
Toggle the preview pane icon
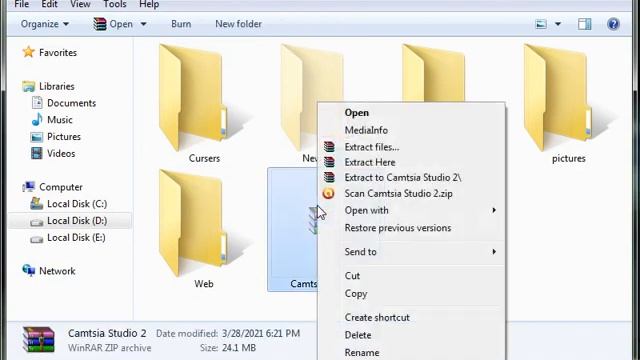[584, 24]
